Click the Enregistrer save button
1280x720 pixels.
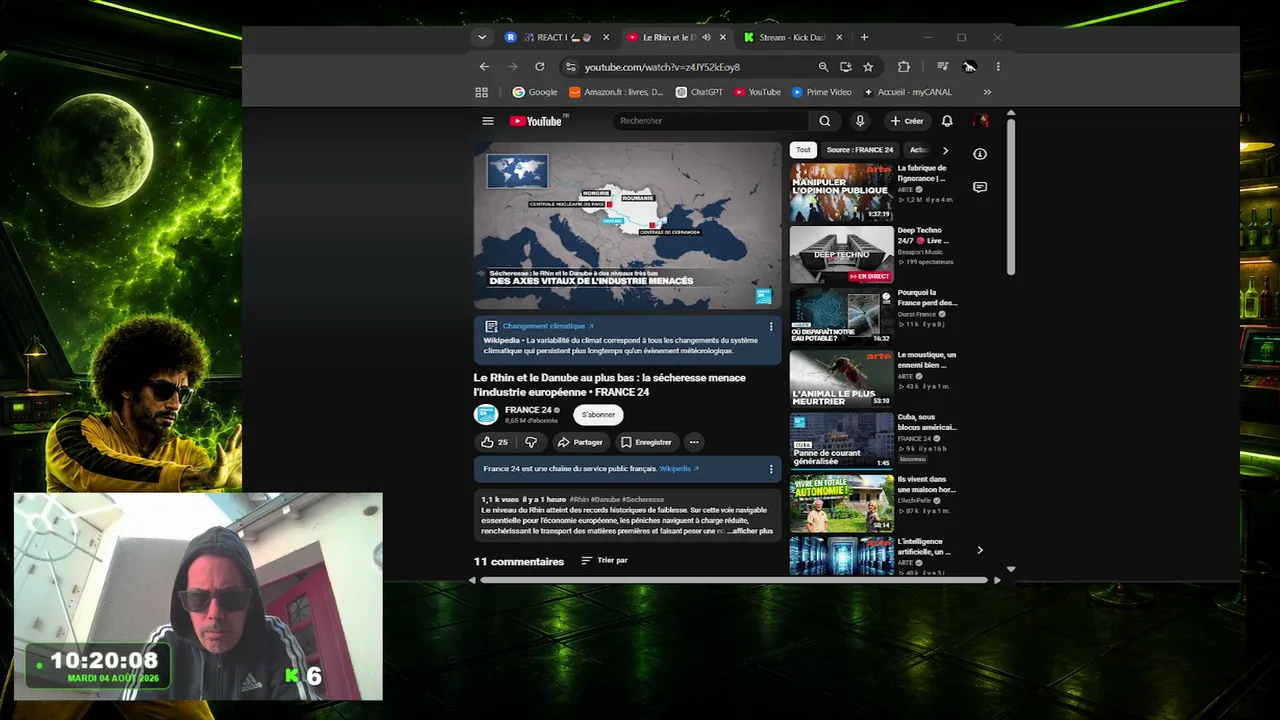(x=646, y=442)
